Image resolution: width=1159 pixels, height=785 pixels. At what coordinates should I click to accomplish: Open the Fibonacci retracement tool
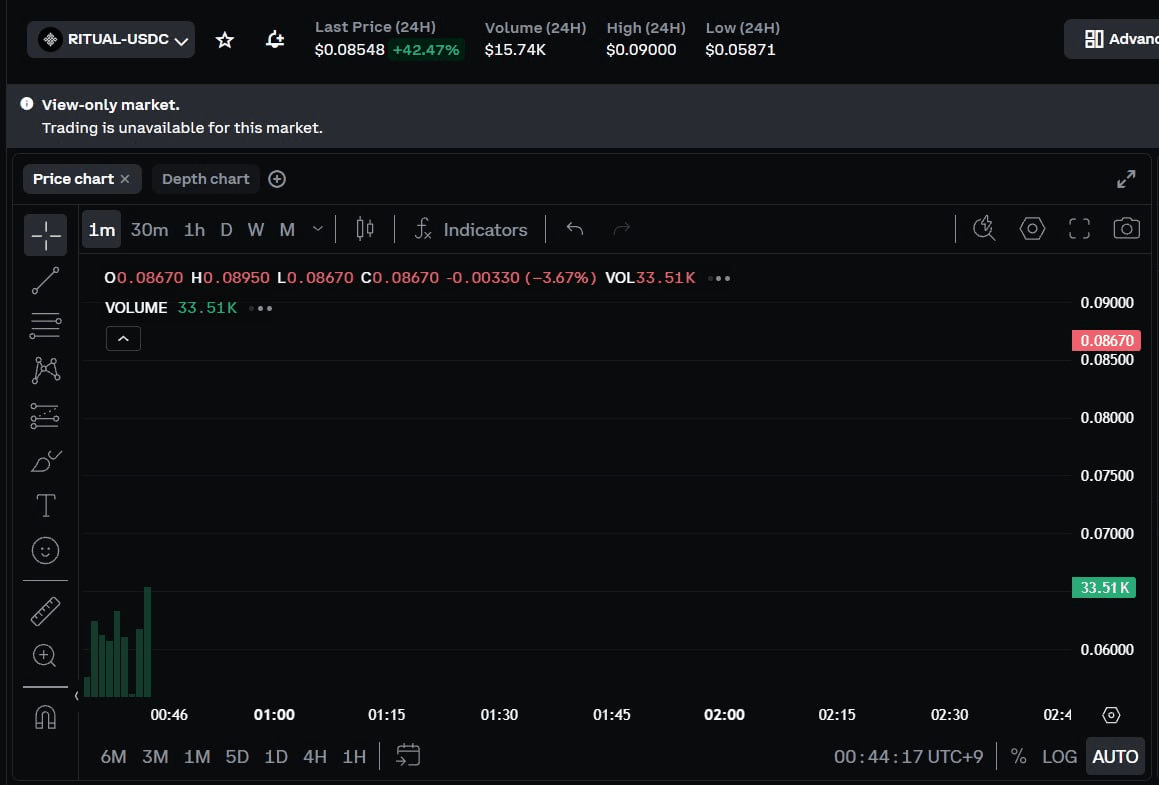point(46,325)
